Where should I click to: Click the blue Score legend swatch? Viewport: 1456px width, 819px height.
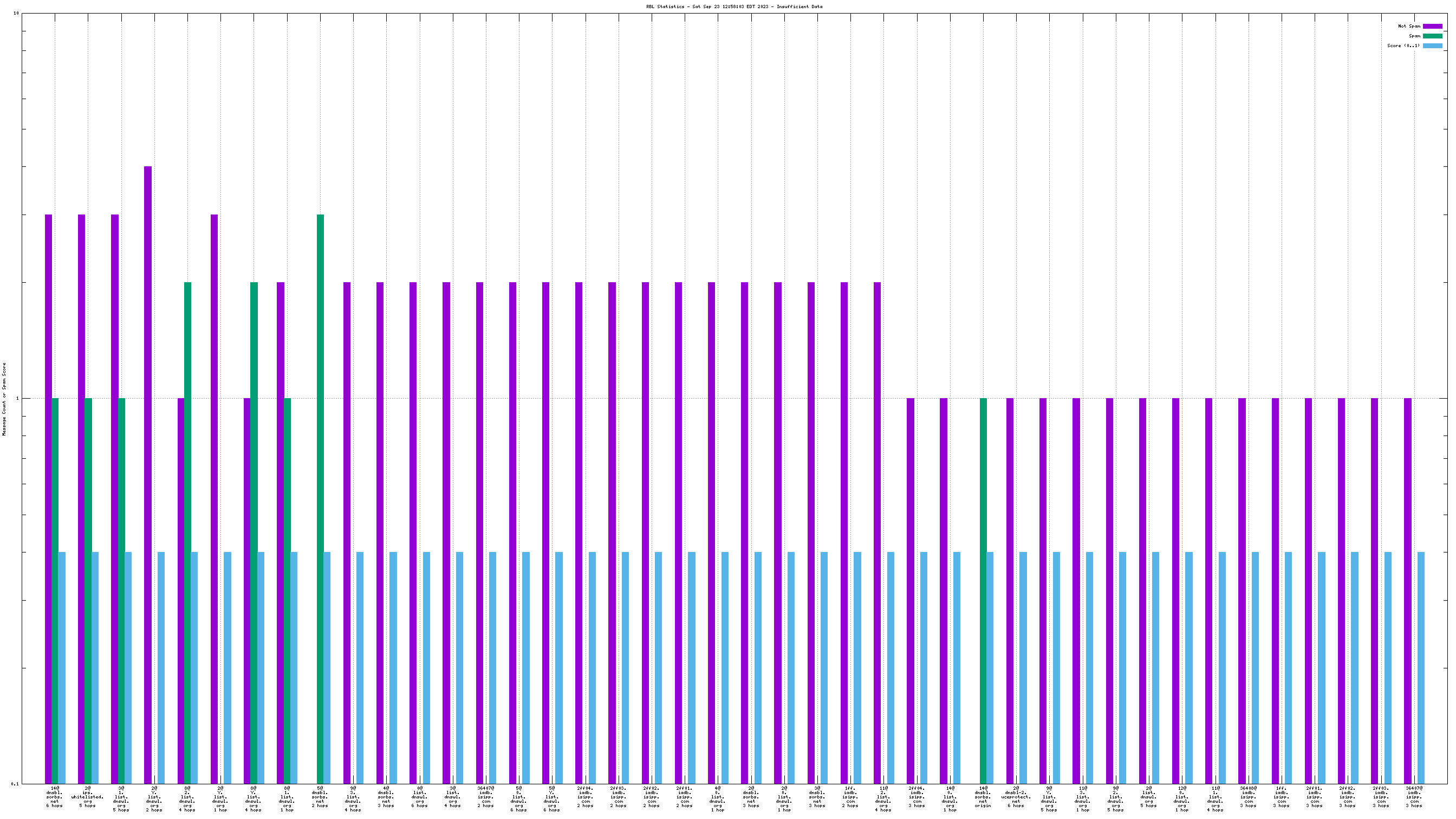point(1432,46)
